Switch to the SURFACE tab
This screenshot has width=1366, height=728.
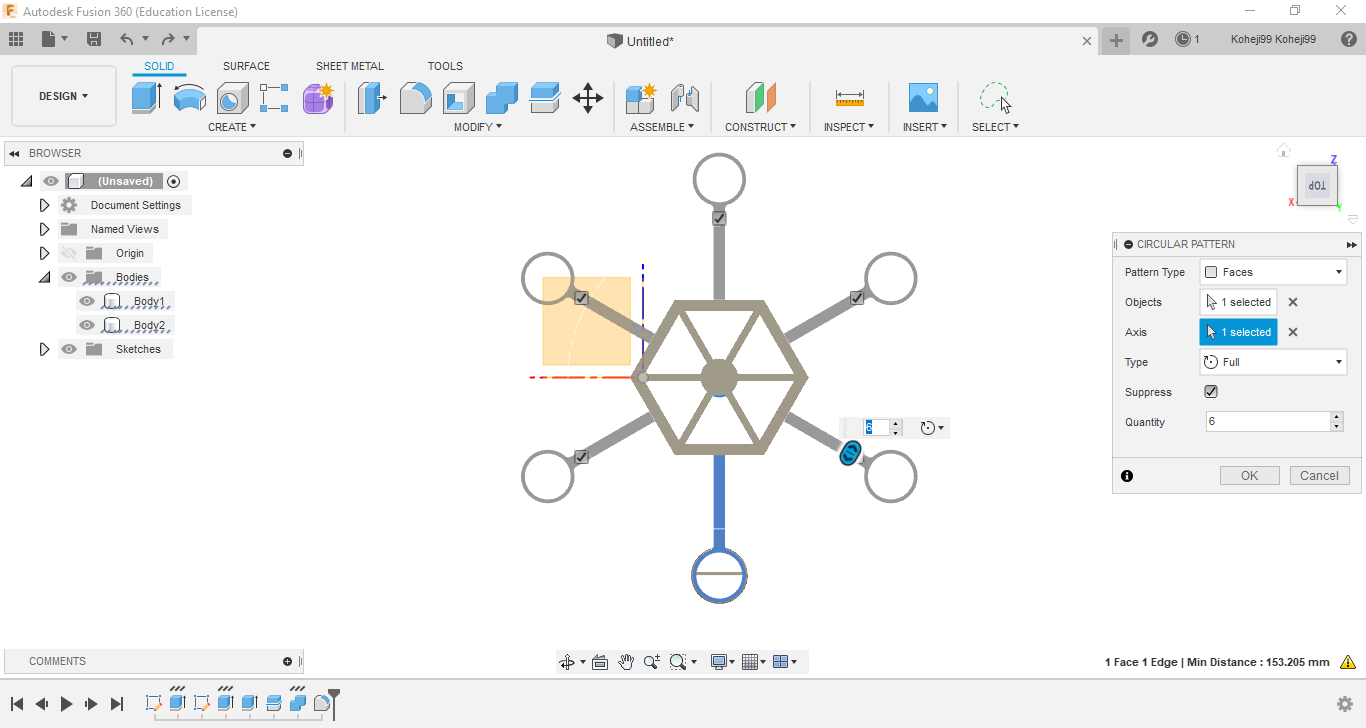246,66
